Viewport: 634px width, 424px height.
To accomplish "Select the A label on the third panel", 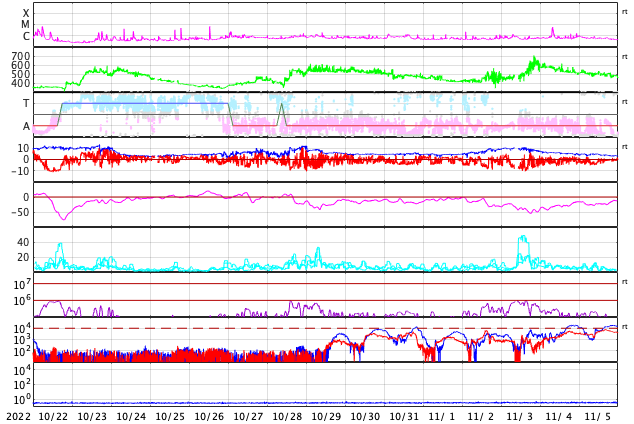I will coord(26,126).
